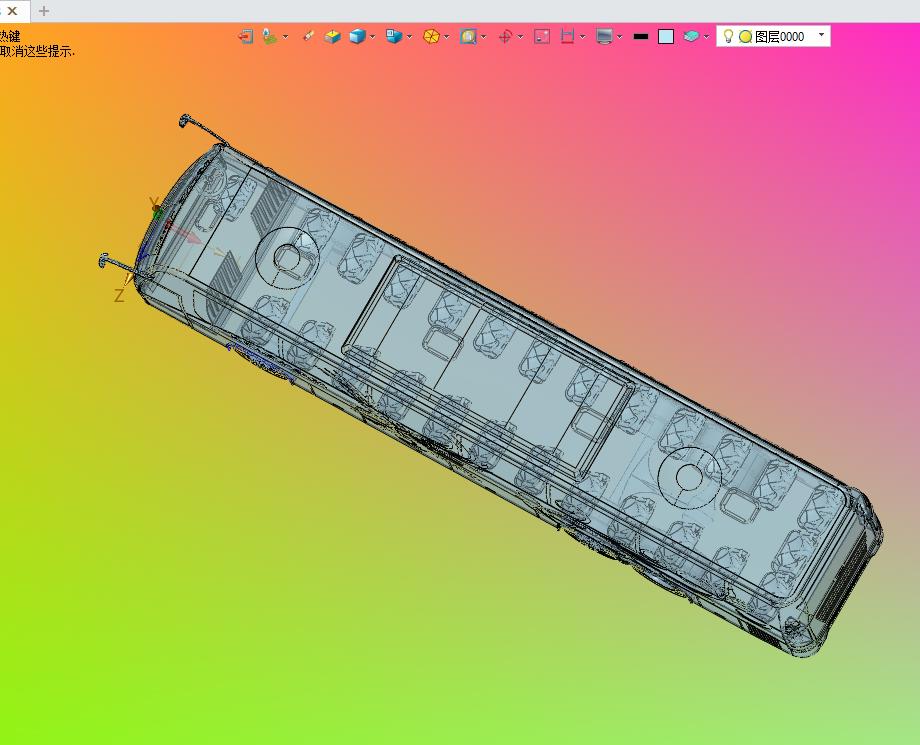The height and width of the screenshot is (745, 920).
Task: Click the blue shaded cube display icon
Action: coord(357,36)
